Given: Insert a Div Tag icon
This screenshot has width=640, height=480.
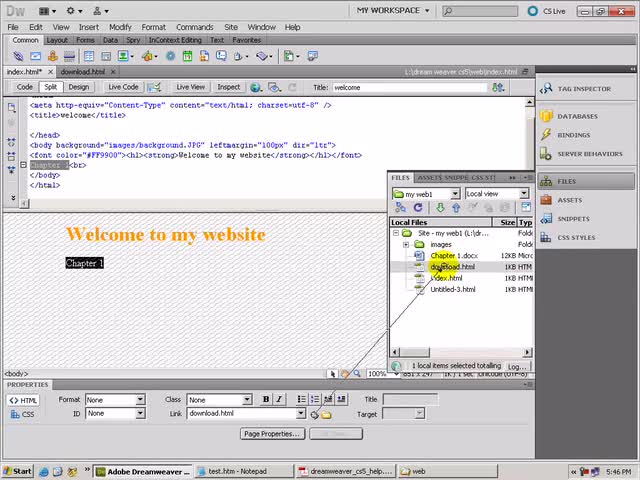Looking at the screenshot, I should pos(106,56).
